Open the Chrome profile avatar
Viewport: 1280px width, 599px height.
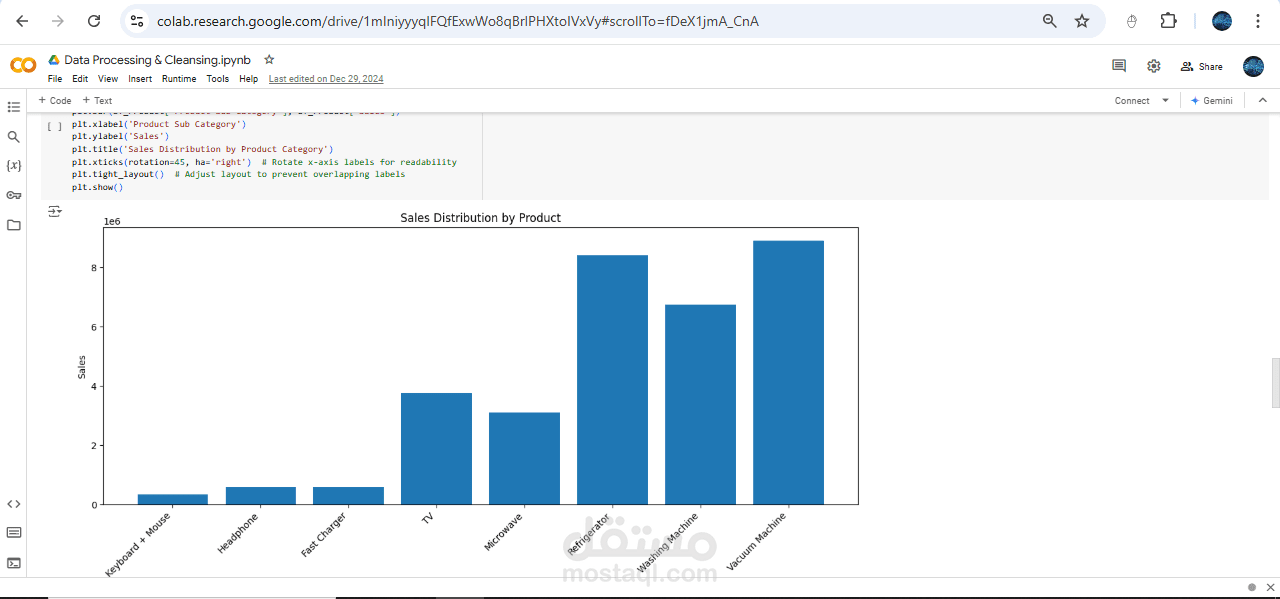click(1222, 21)
